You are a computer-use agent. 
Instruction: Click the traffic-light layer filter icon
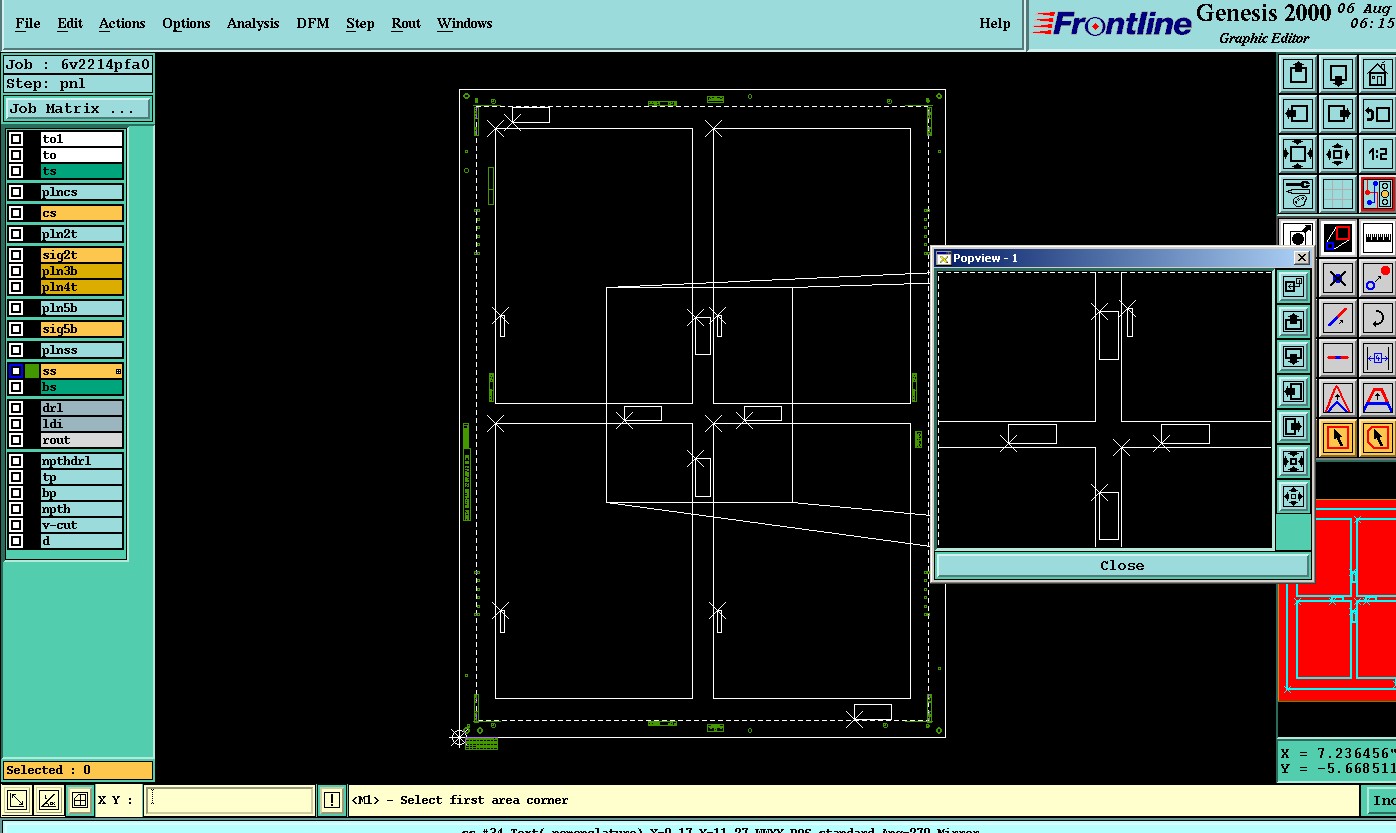coord(1377,194)
